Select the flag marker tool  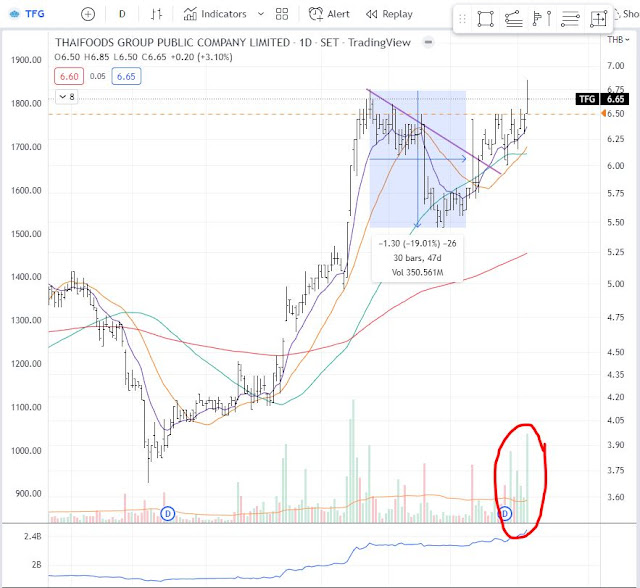tap(542, 19)
